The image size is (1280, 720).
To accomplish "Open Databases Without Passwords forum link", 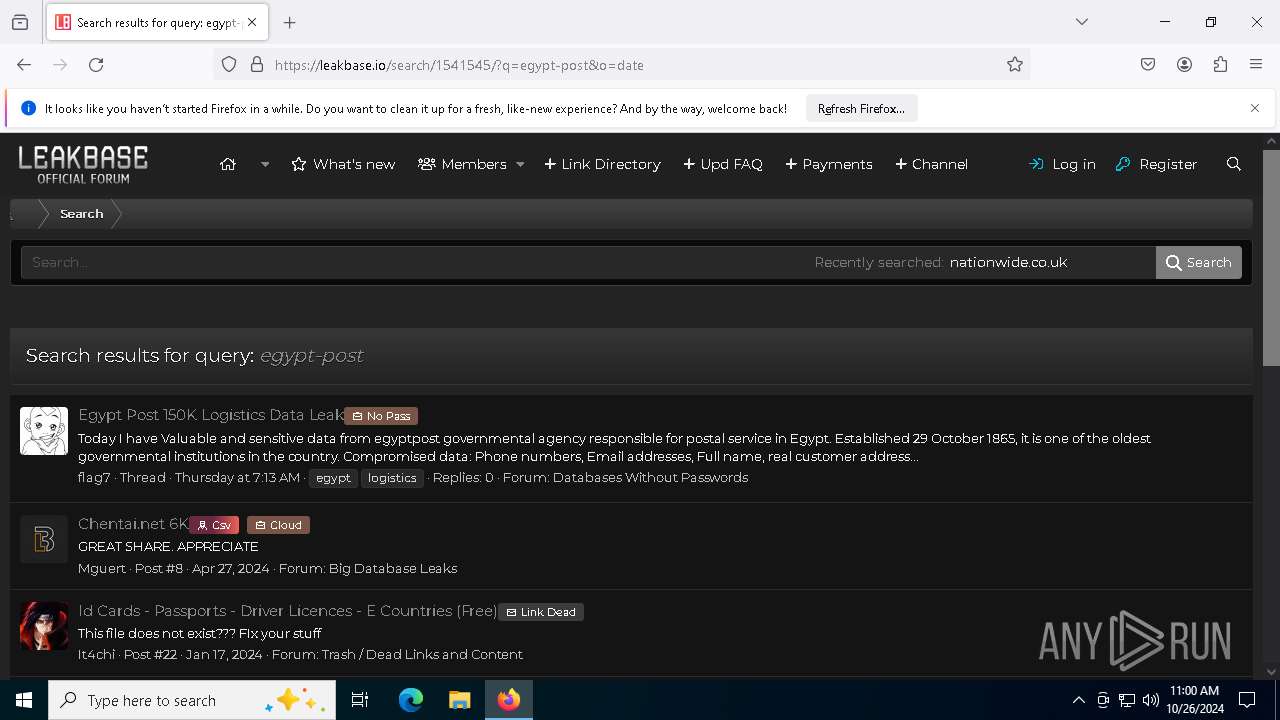I will (x=650, y=478).
